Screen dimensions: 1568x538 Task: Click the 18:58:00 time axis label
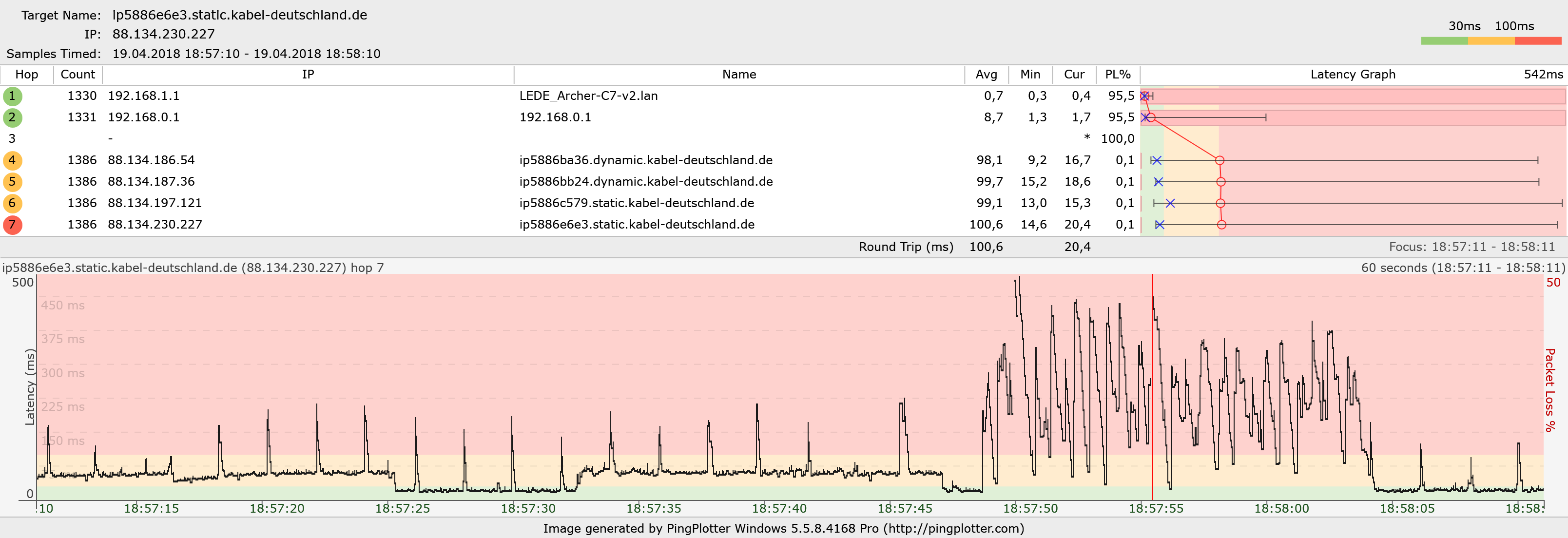(1281, 508)
